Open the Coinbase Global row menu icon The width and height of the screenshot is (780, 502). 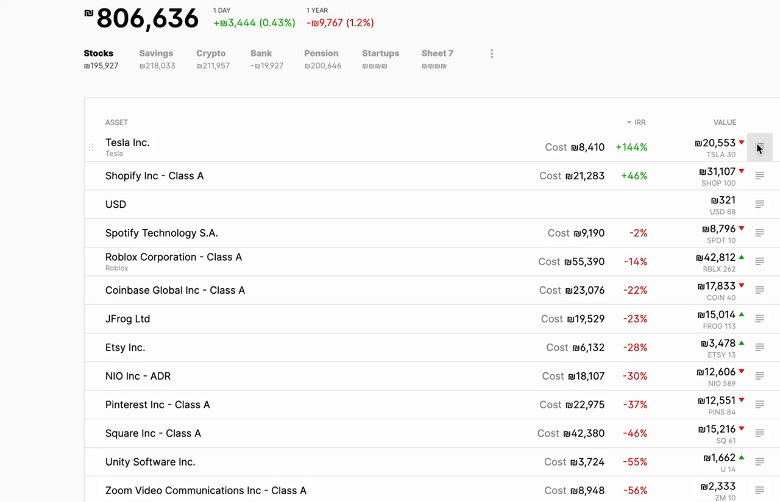[760, 290]
